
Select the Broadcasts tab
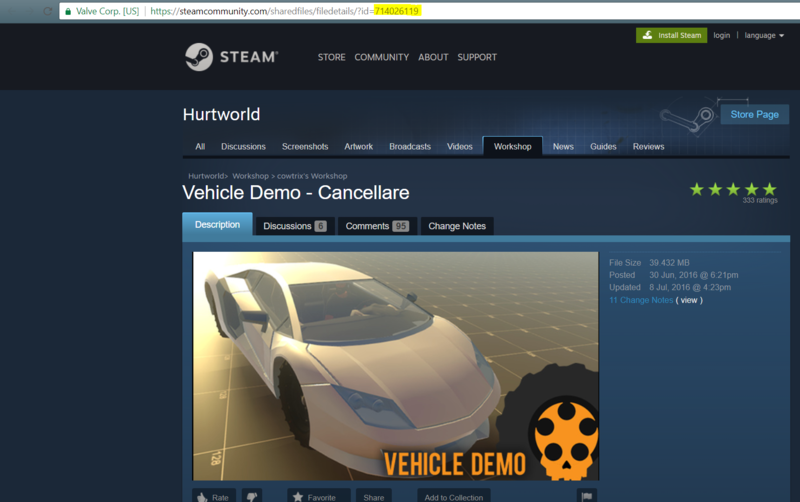click(410, 146)
